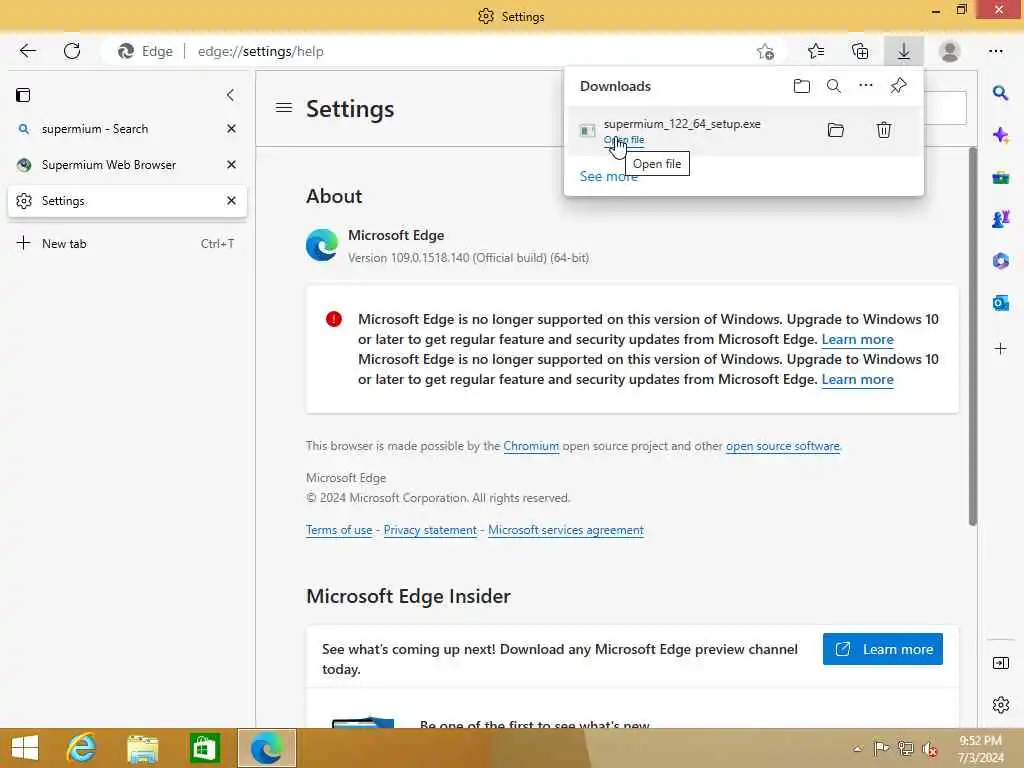Open sidebar Discover sparkle icon
1024x768 pixels.
coord(1000,135)
